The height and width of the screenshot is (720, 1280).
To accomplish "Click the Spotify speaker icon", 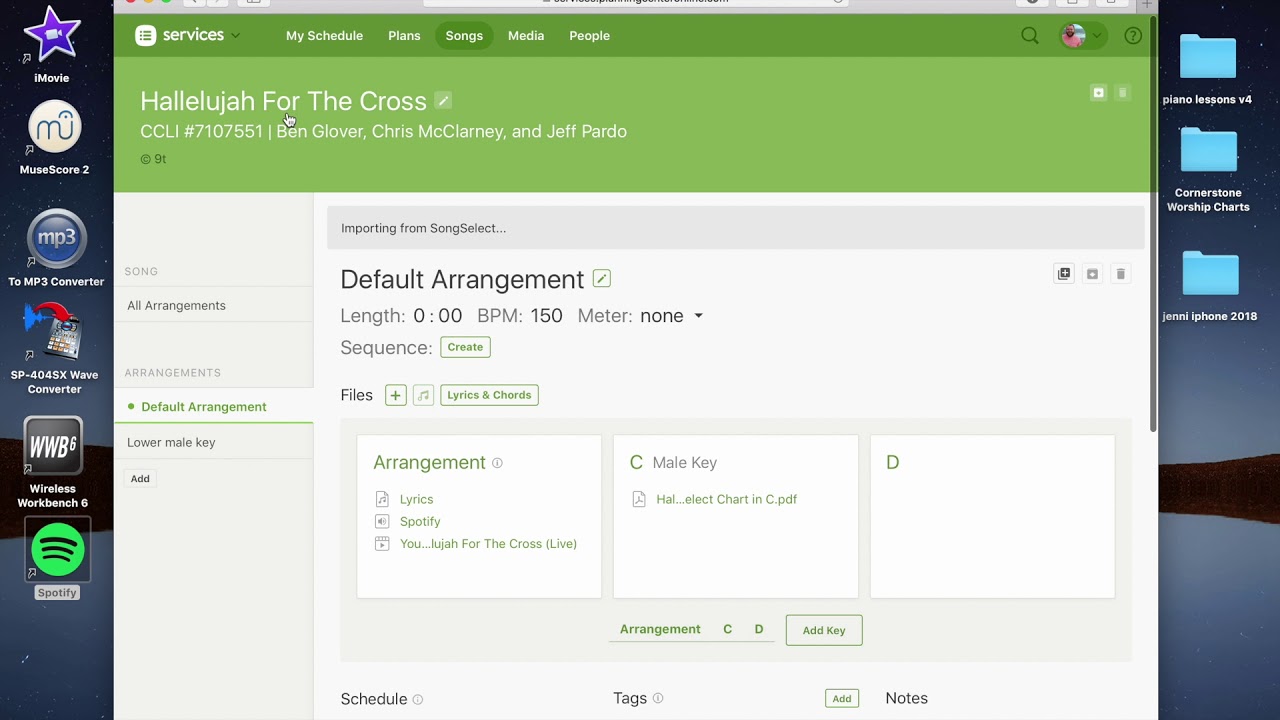I will (x=382, y=521).
